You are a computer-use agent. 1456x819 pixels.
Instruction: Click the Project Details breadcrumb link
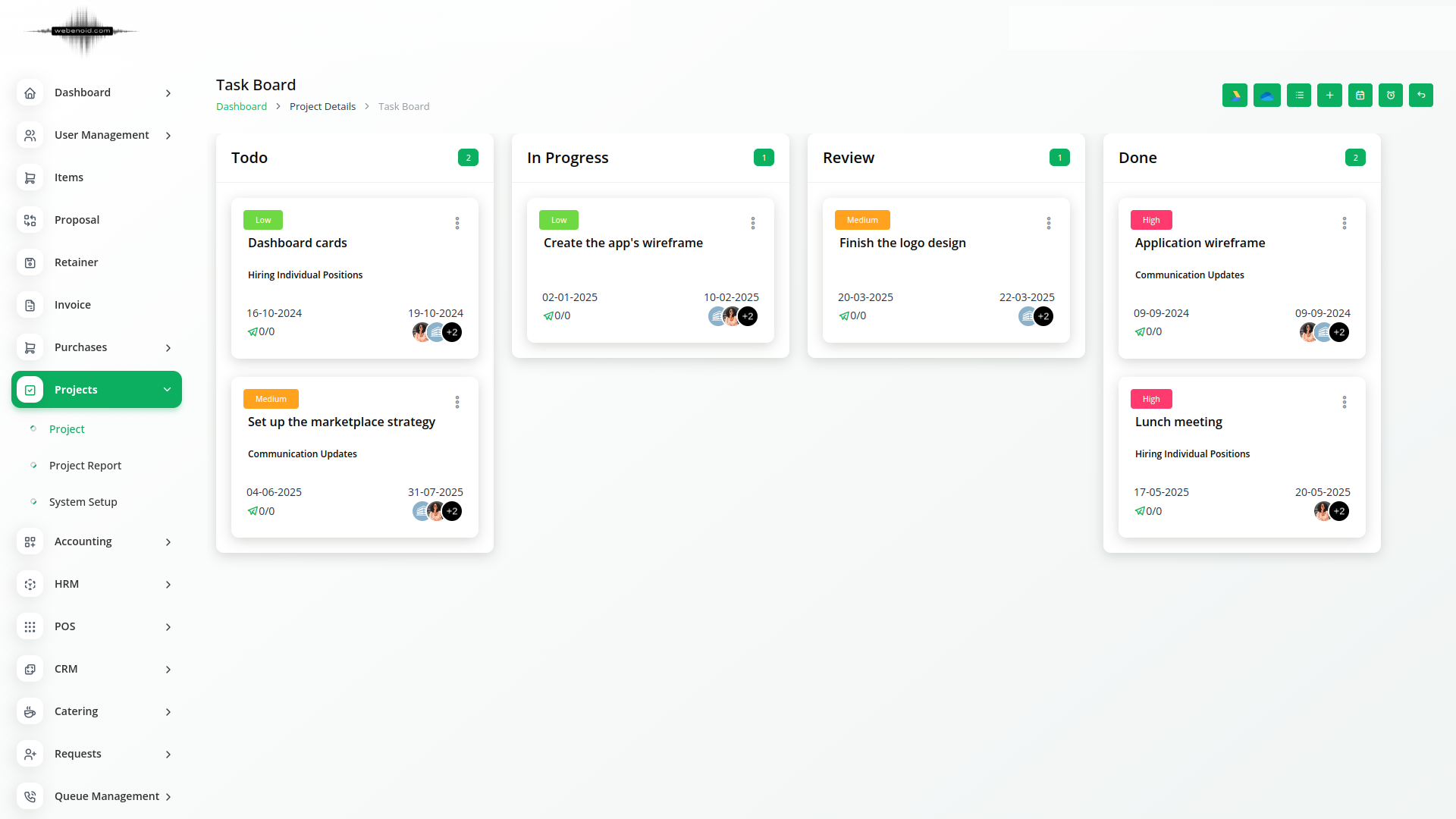pyautogui.click(x=322, y=107)
